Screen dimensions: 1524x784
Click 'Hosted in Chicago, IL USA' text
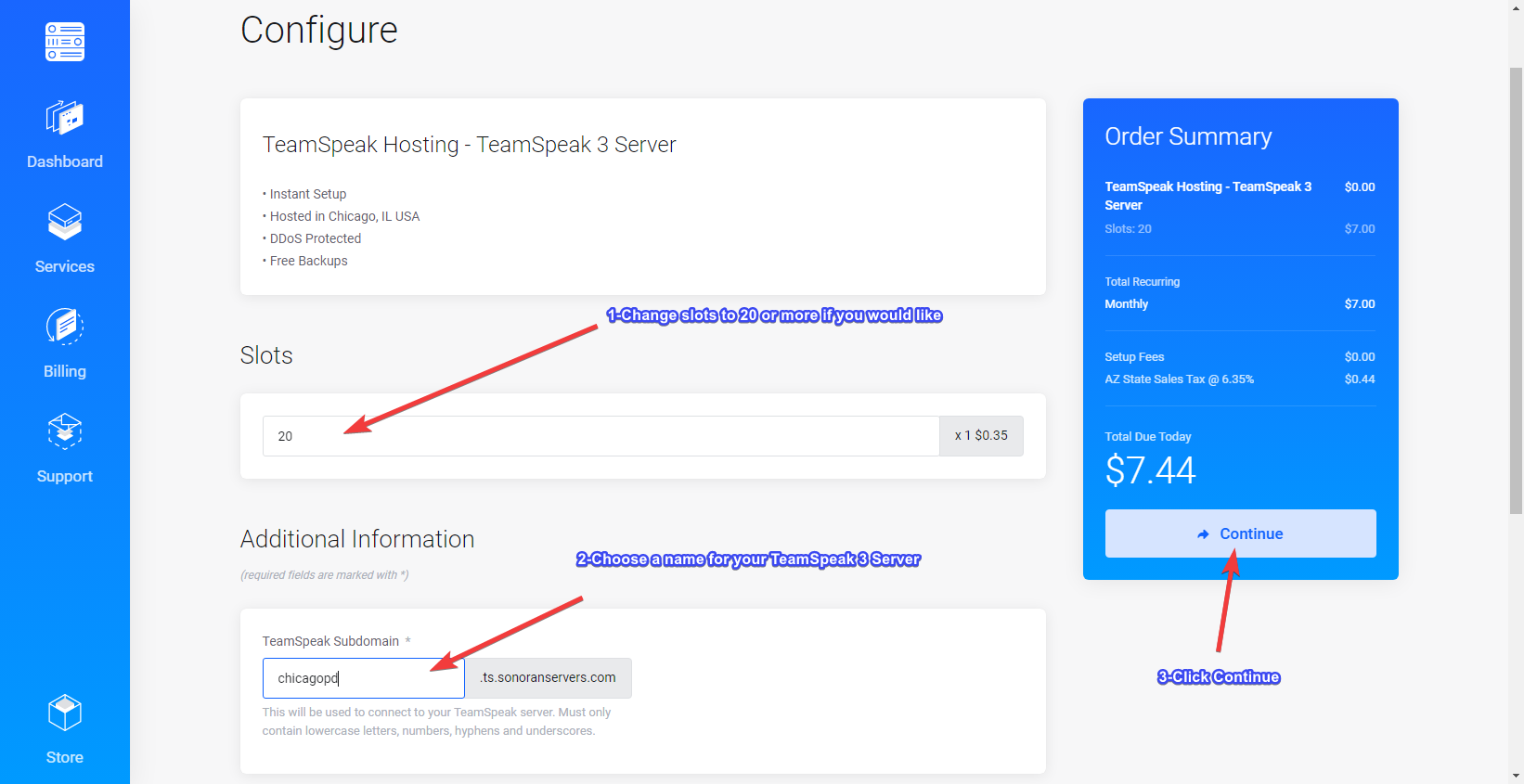point(344,216)
